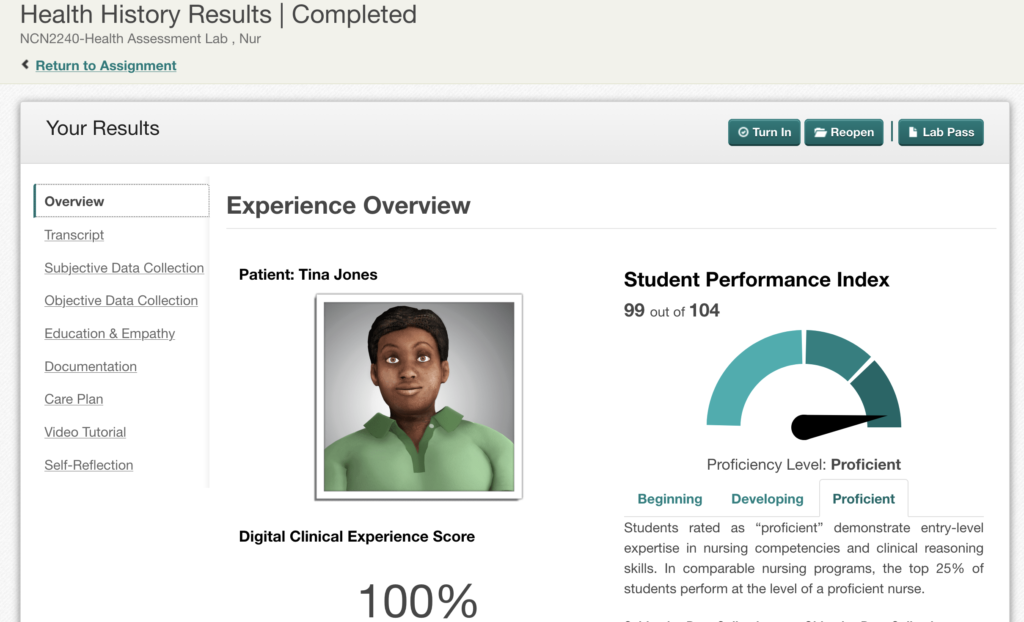Screen dimensions: 1024x622
Task: Open Objective Data Collection results
Action: click(x=121, y=300)
